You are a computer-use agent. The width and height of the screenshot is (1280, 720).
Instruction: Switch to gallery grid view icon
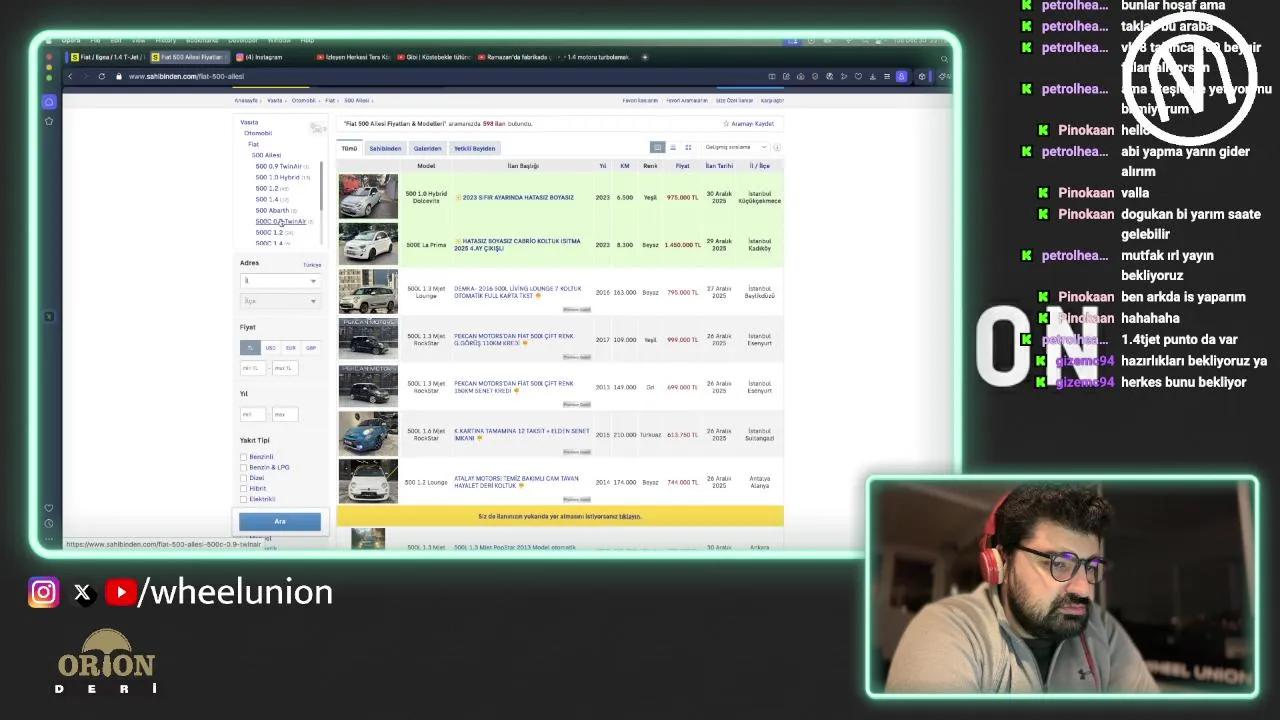click(x=688, y=148)
